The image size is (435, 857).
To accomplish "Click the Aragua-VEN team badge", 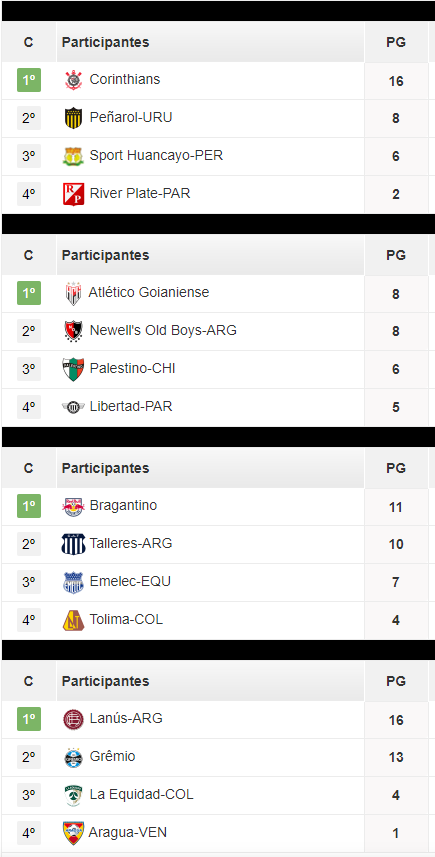I will coord(73,833).
